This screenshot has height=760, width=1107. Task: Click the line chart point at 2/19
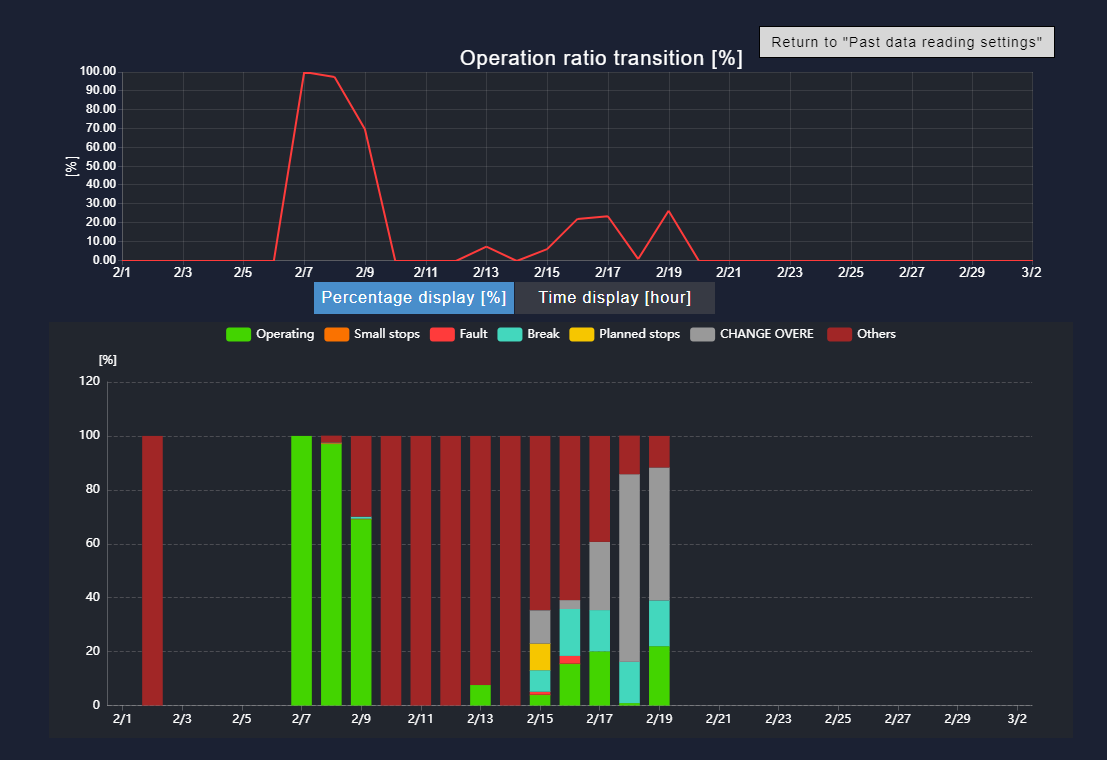pyautogui.click(x=668, y=211)
